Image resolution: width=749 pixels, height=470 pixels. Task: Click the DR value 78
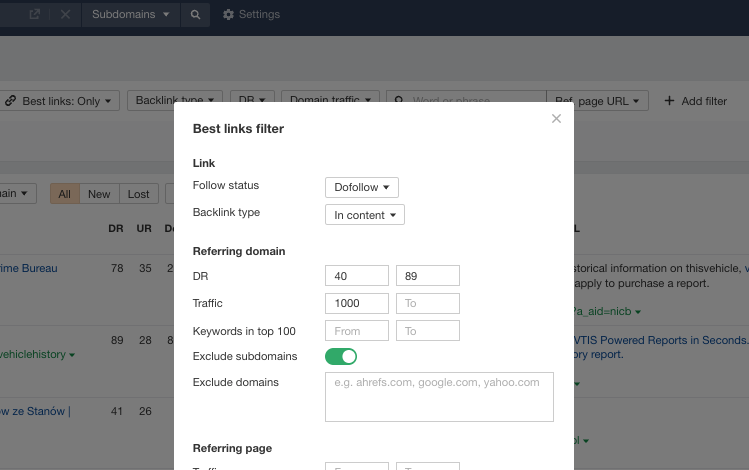coord(117,268)
